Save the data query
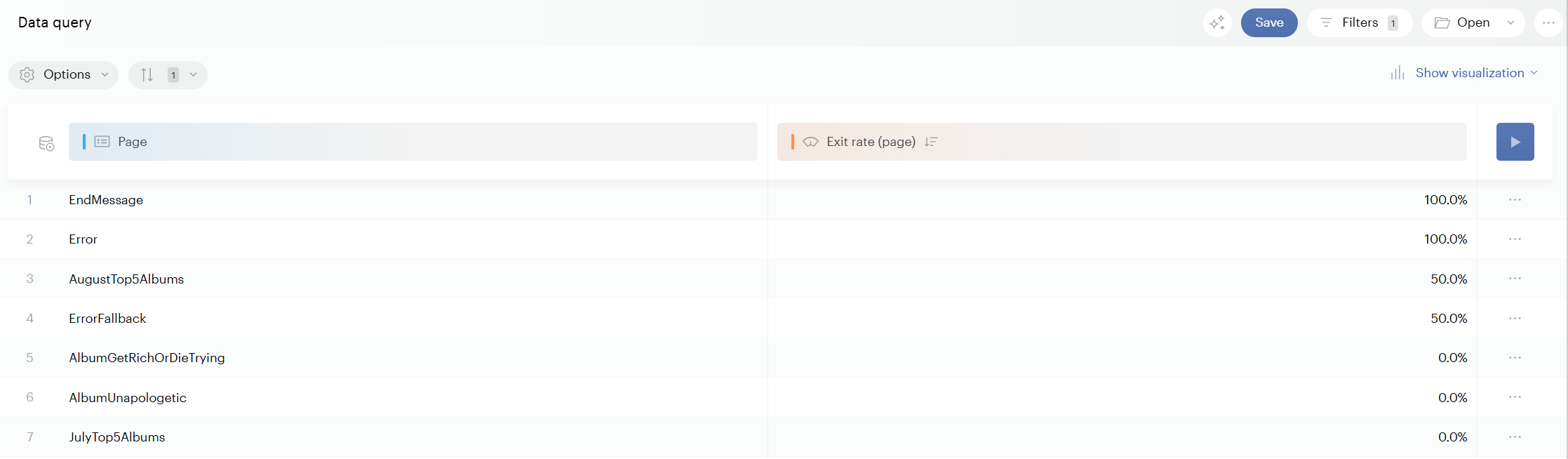This screenshot has width=1568, height=459. (x=1269, y=22)
